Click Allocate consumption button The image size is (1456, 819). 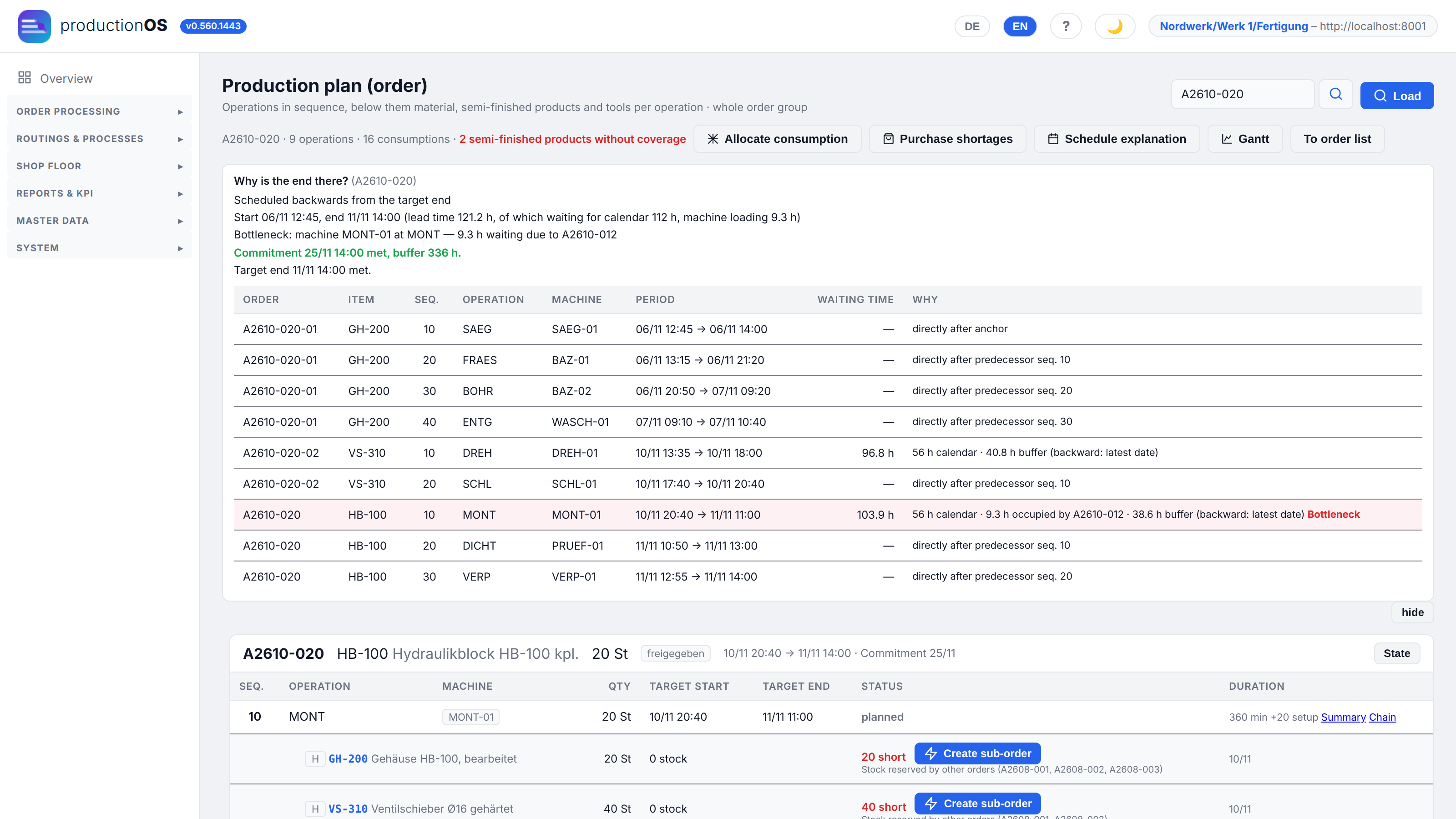[x=777, y=139]
